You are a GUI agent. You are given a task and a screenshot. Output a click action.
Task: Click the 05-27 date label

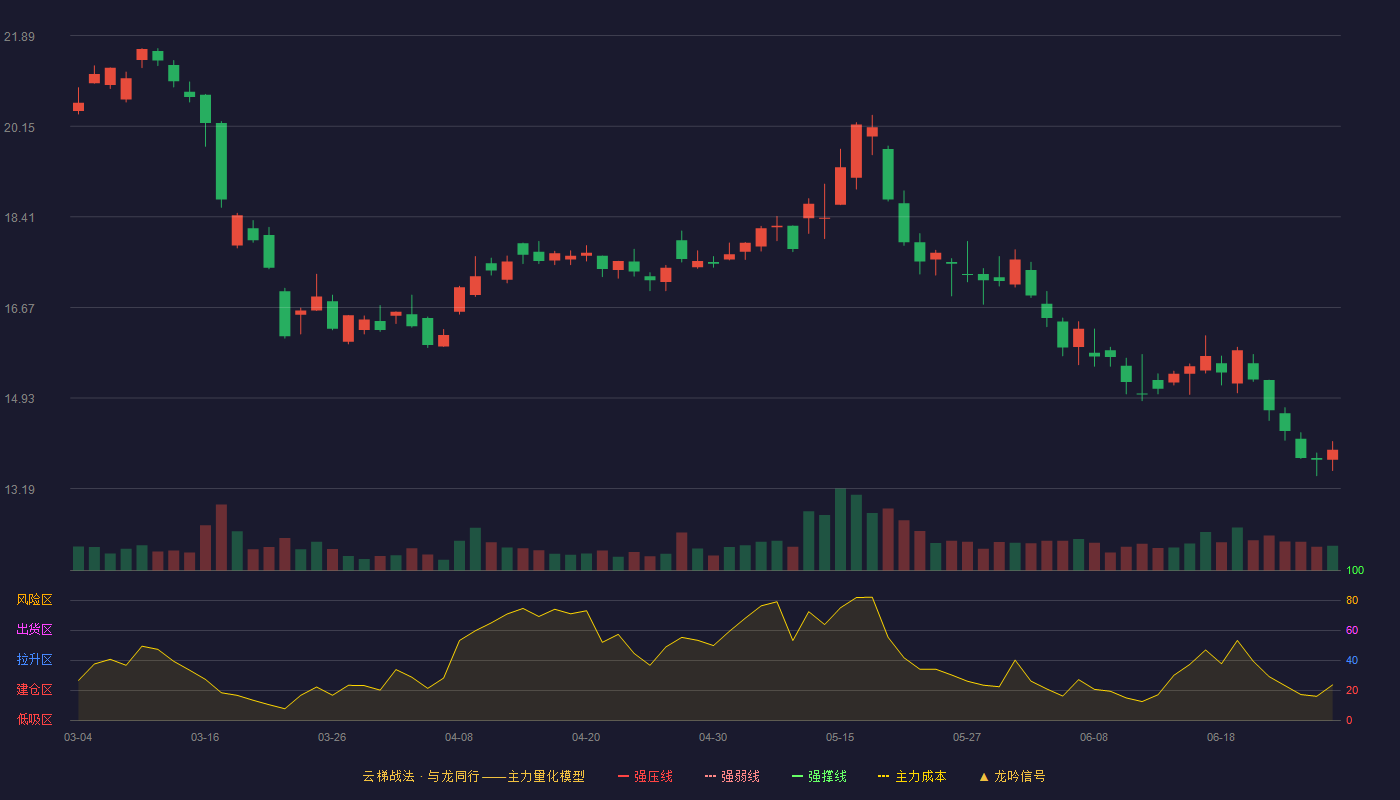(x=967, y=737)
